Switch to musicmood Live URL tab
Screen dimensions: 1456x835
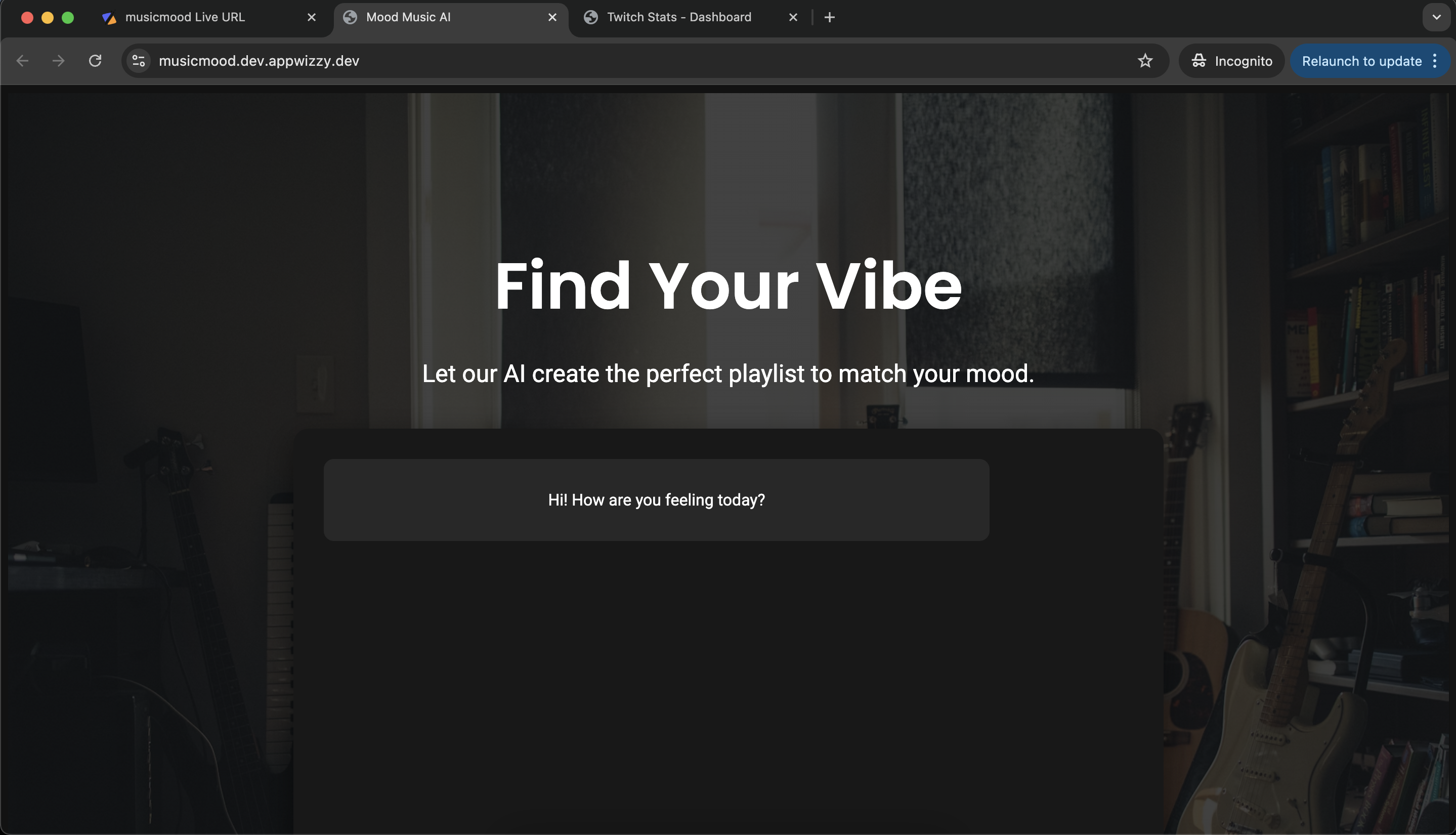pyautogui.click(x=185, y=17)
